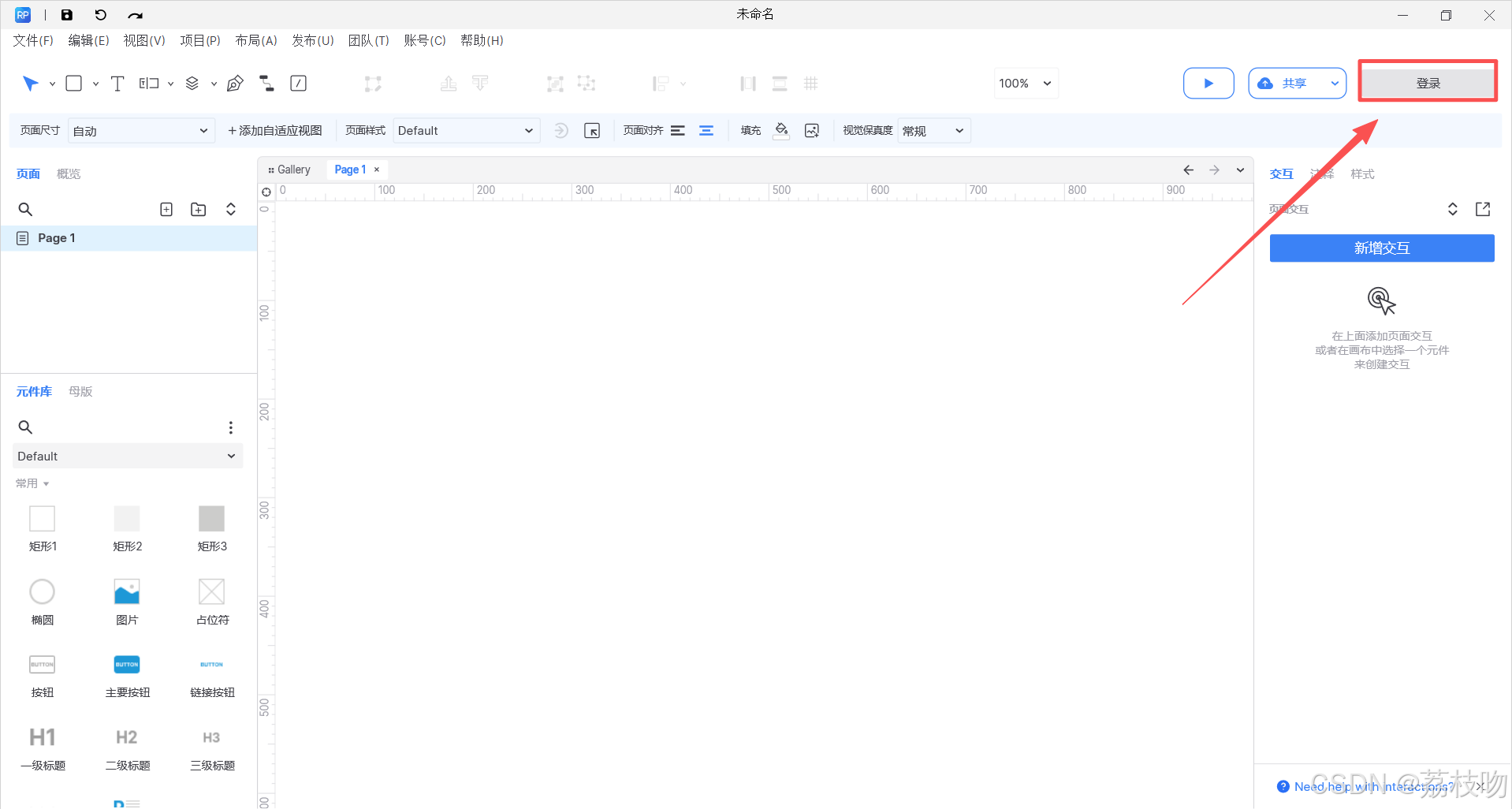Switch to the 样式 style tab
This screenshot has height=809, width=1512.
point(1362,173)
